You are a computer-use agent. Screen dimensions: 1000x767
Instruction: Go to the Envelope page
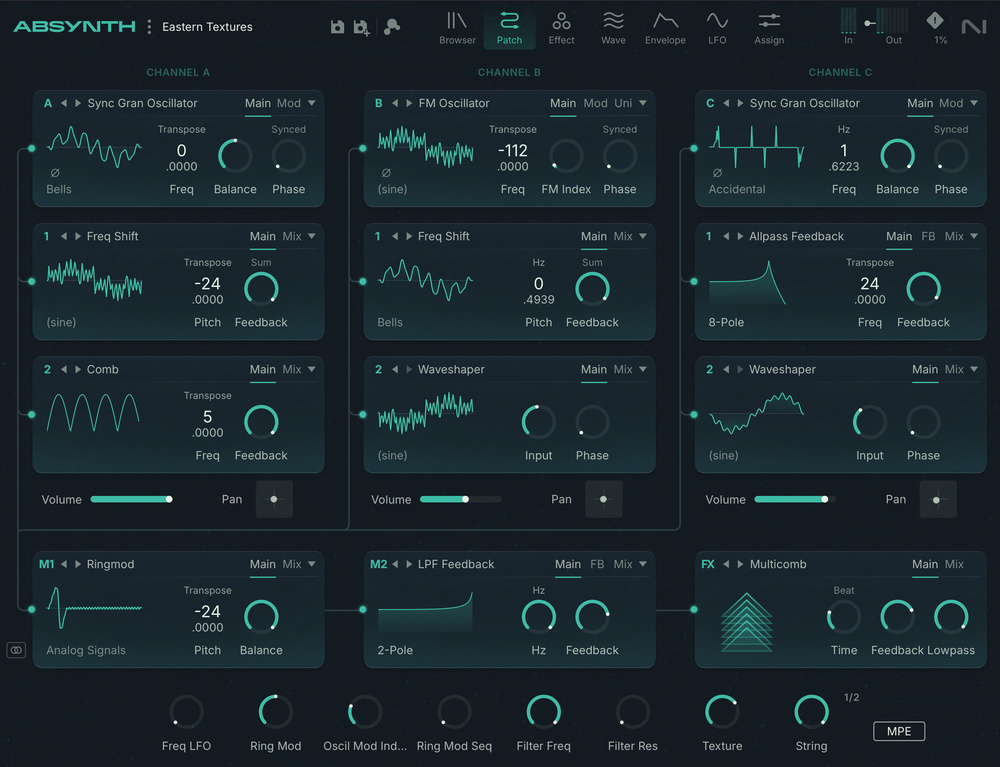(x=665, y=29)
